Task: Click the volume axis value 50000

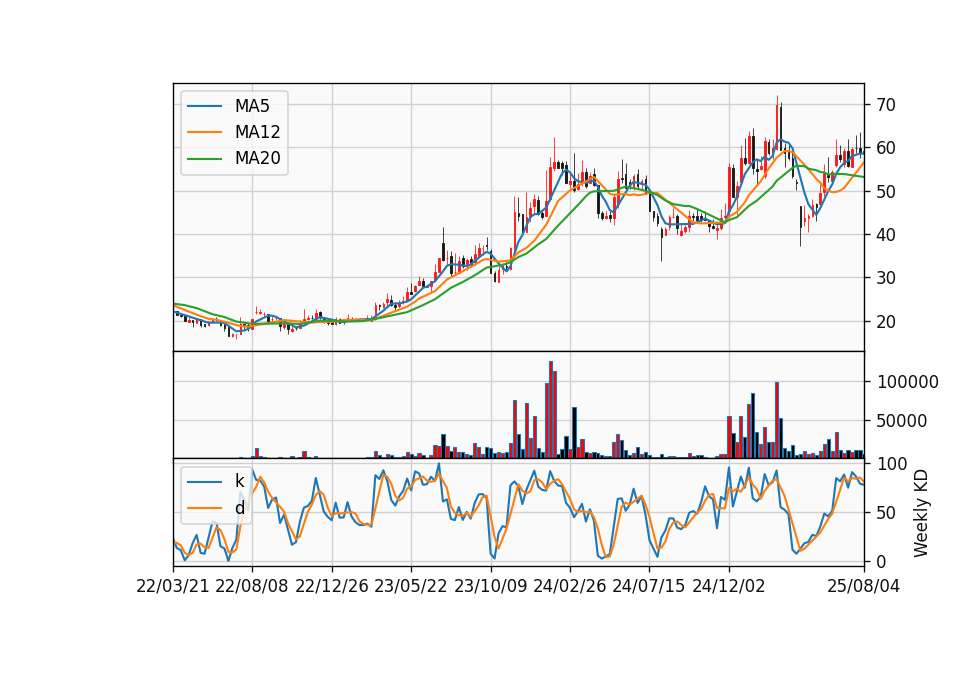Action: tap(902, 421)
